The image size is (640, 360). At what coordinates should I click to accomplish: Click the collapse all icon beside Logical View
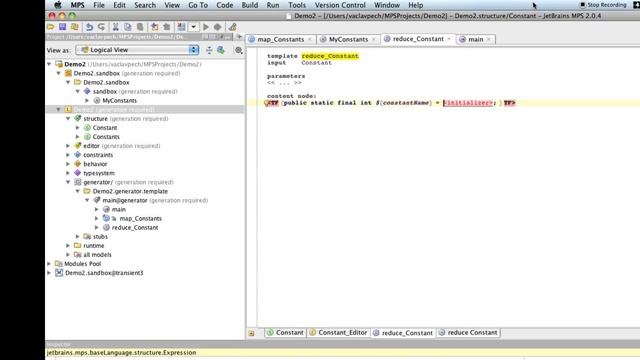pyautogui.click(x=209, y=50)
